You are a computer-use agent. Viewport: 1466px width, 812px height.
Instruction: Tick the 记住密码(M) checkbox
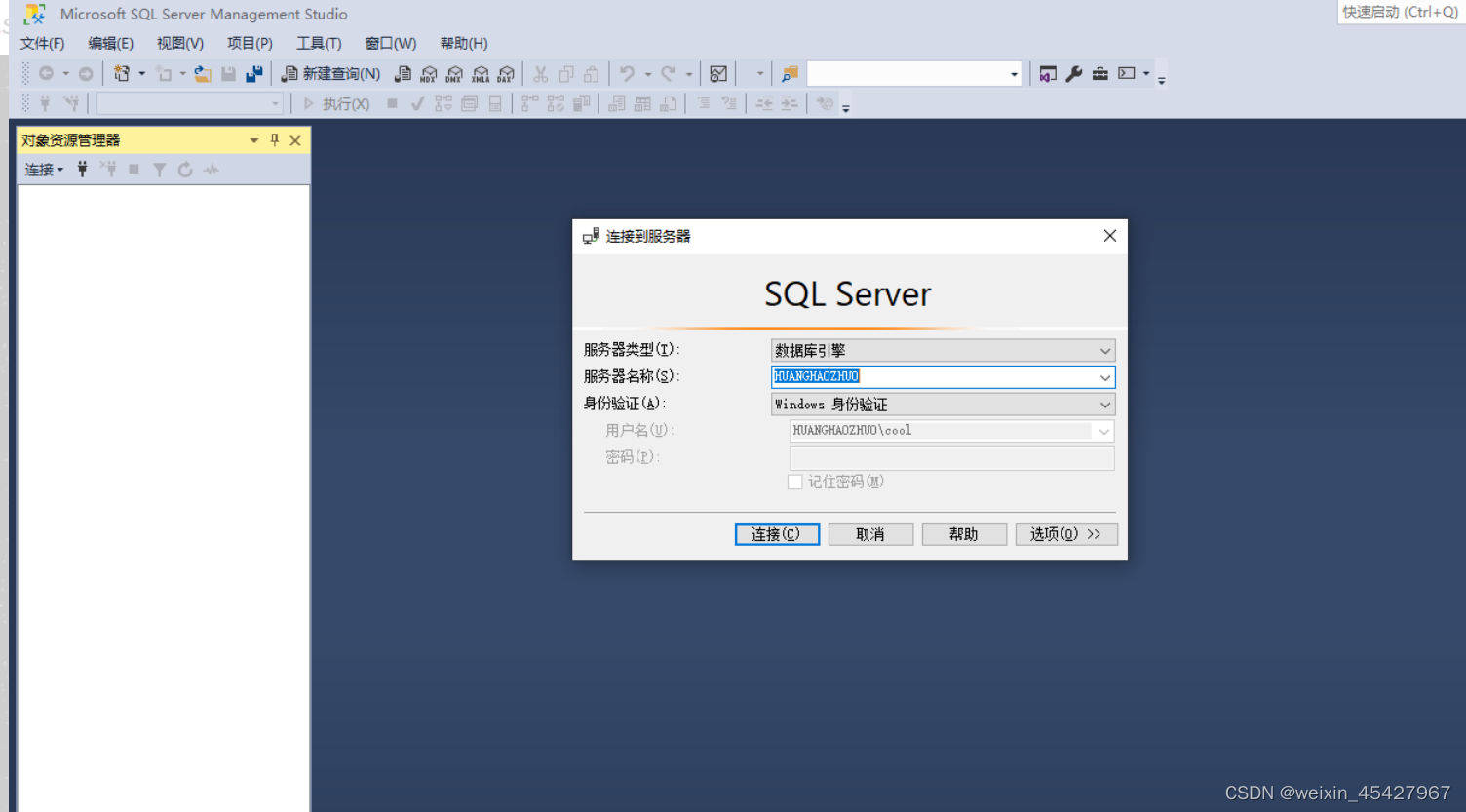(x=795, y=483)
